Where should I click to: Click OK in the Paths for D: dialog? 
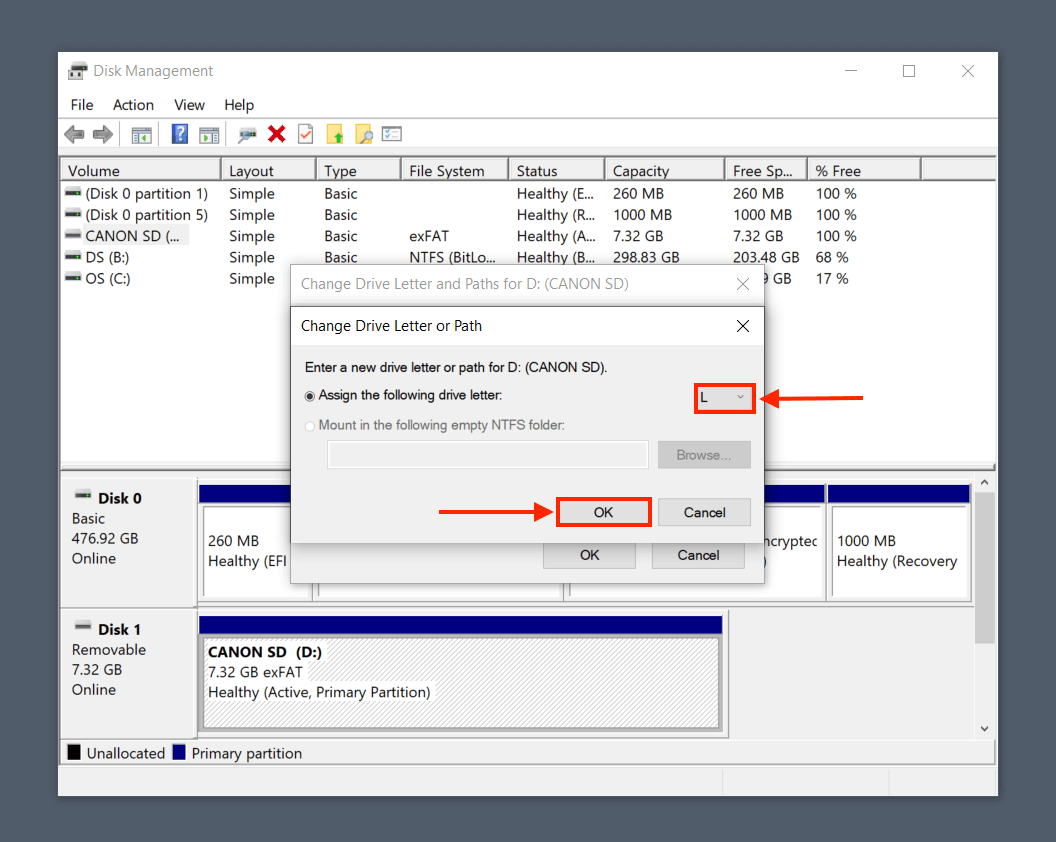tap(589, 555)
